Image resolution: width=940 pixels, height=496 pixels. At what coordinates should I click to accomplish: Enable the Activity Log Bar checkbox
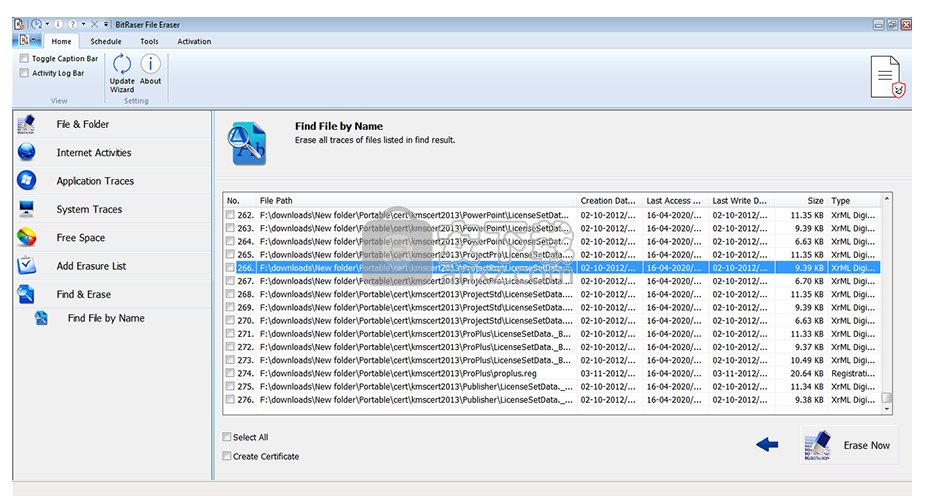pyautogui.click(x=24, y=73)
